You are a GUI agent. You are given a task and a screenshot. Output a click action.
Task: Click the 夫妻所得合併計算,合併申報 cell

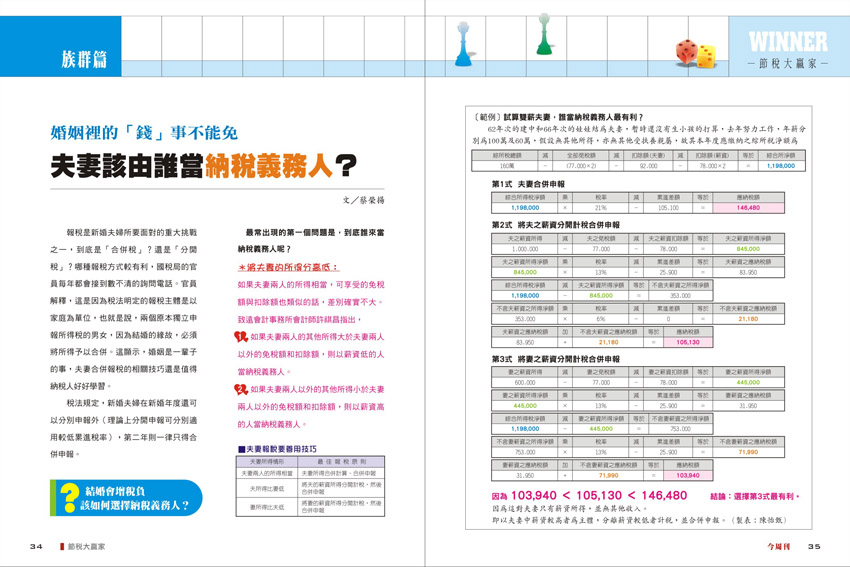[342, 473]
